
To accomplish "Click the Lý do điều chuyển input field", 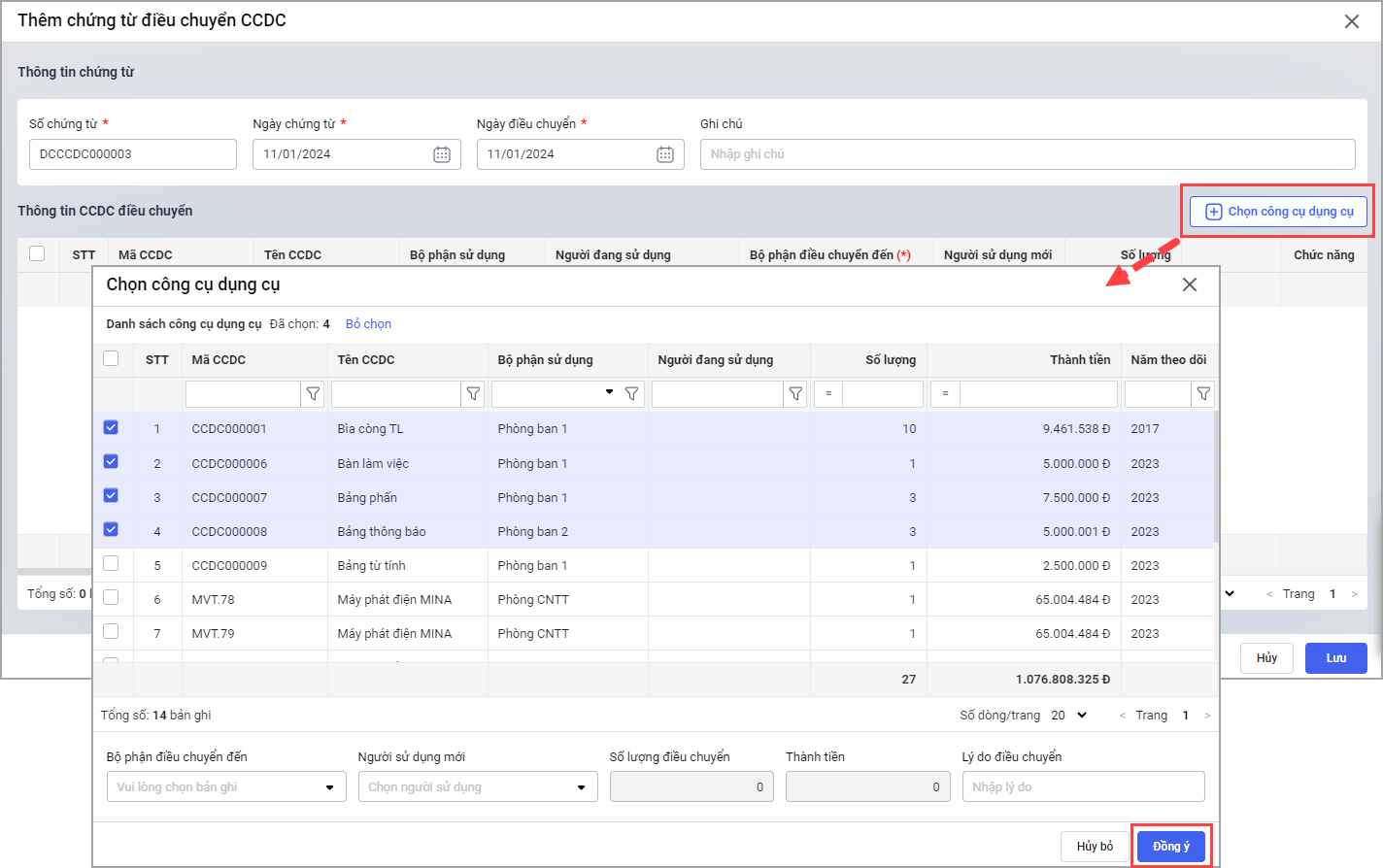I will [1083, 787].
